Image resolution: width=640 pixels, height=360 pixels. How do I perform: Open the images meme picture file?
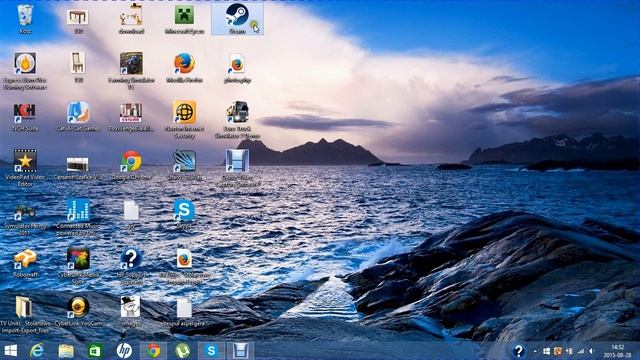click(x=131, y=307)
